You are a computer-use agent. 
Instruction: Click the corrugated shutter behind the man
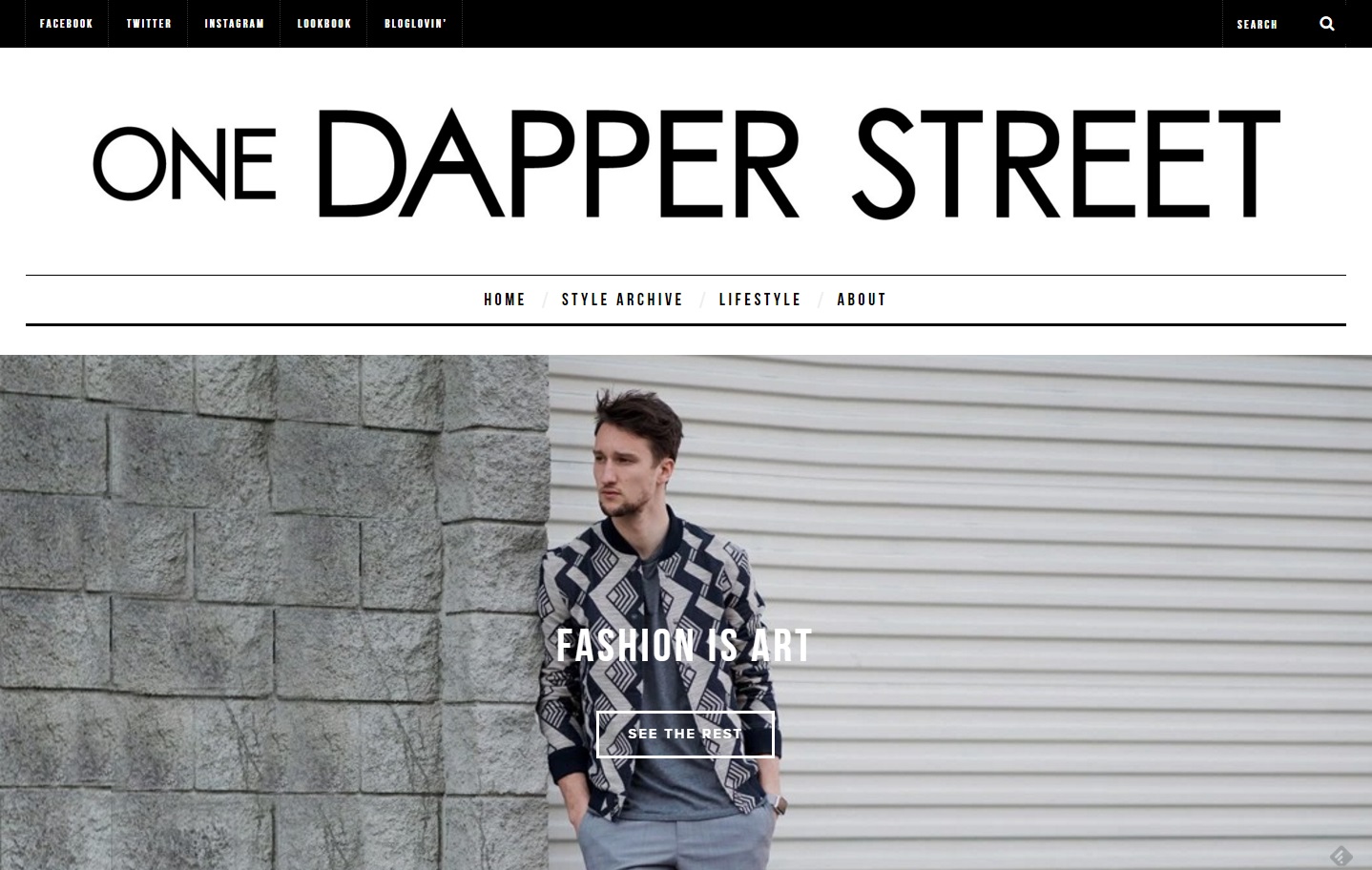click(1050, 611)
